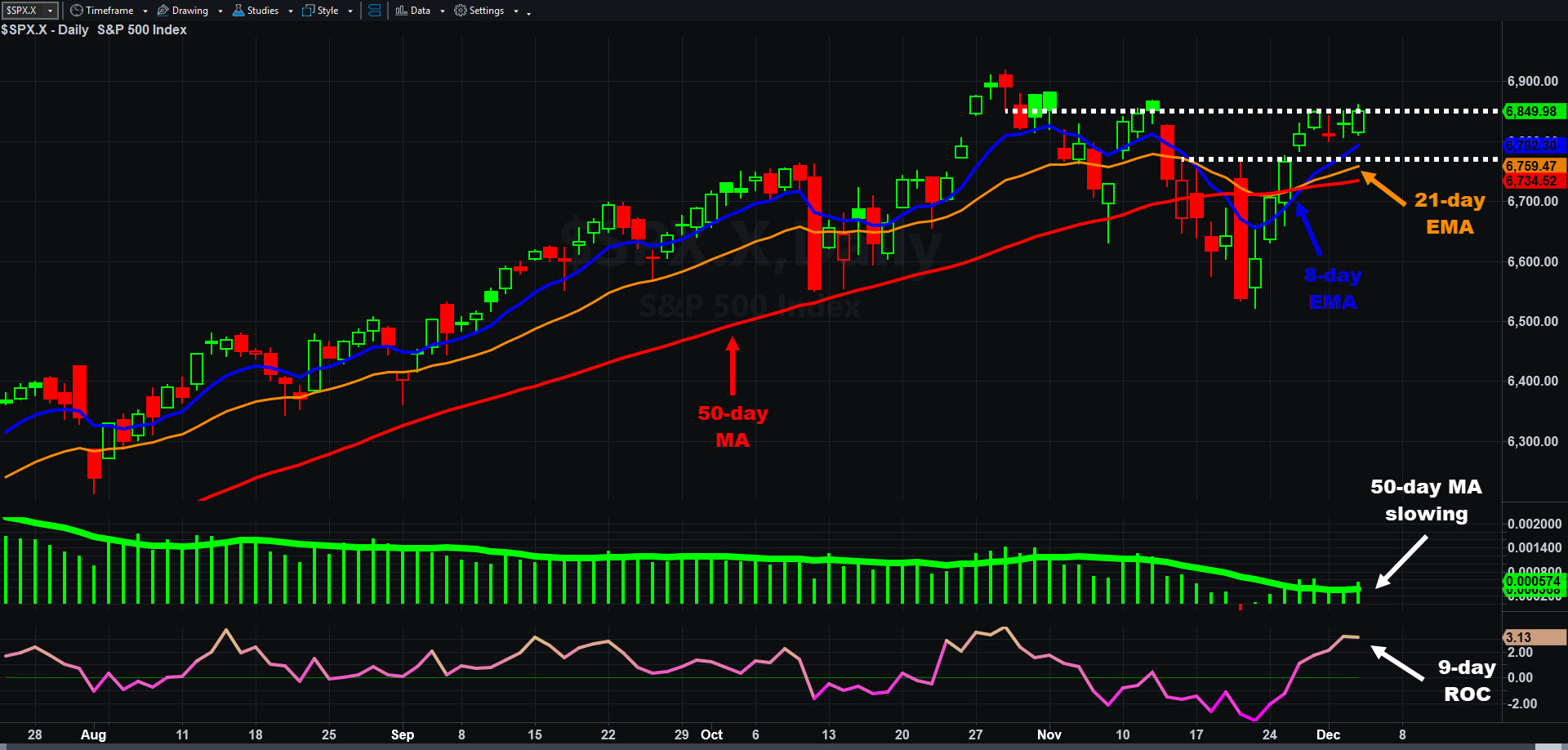Expand the $SPX.X symbol dropdown
The height and width of the screenshot is (750, 1568).
51,11
